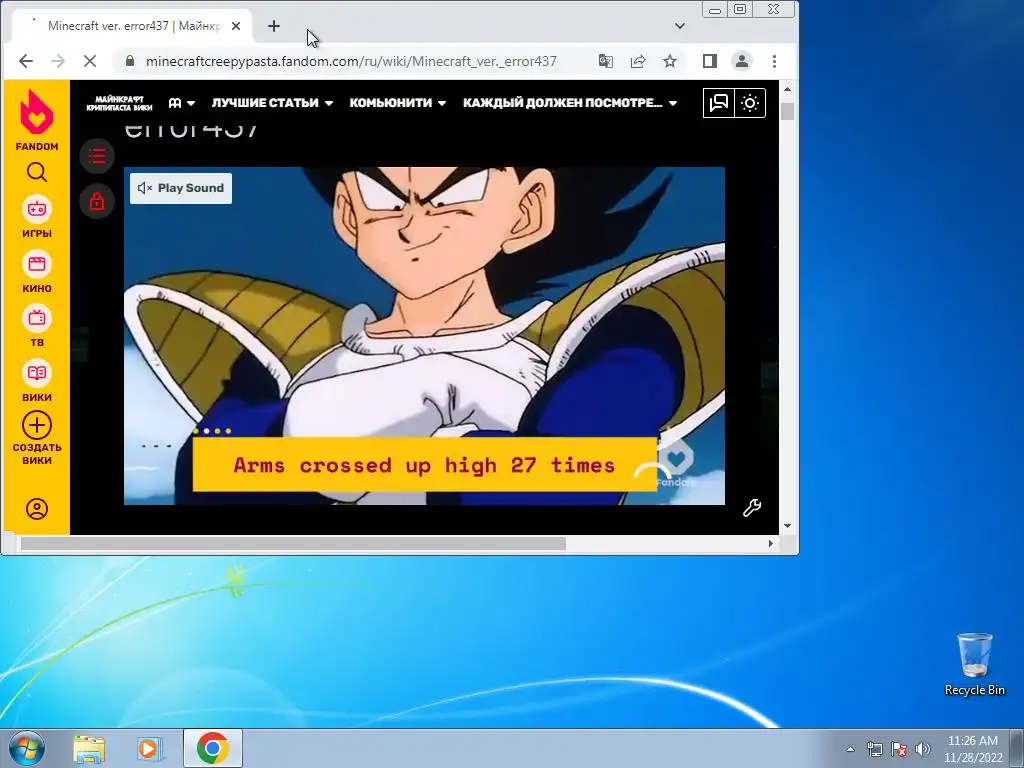Click the site lock security icon

click(130, 61)
